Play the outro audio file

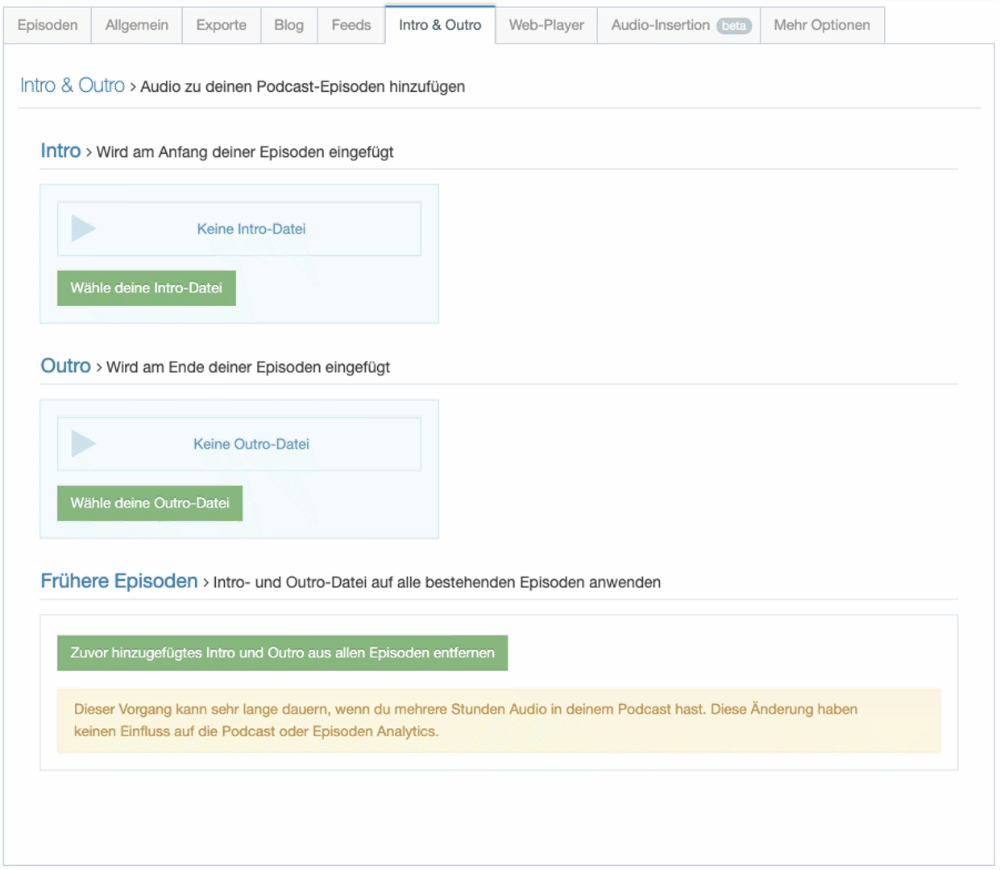(x=83, y=443)
